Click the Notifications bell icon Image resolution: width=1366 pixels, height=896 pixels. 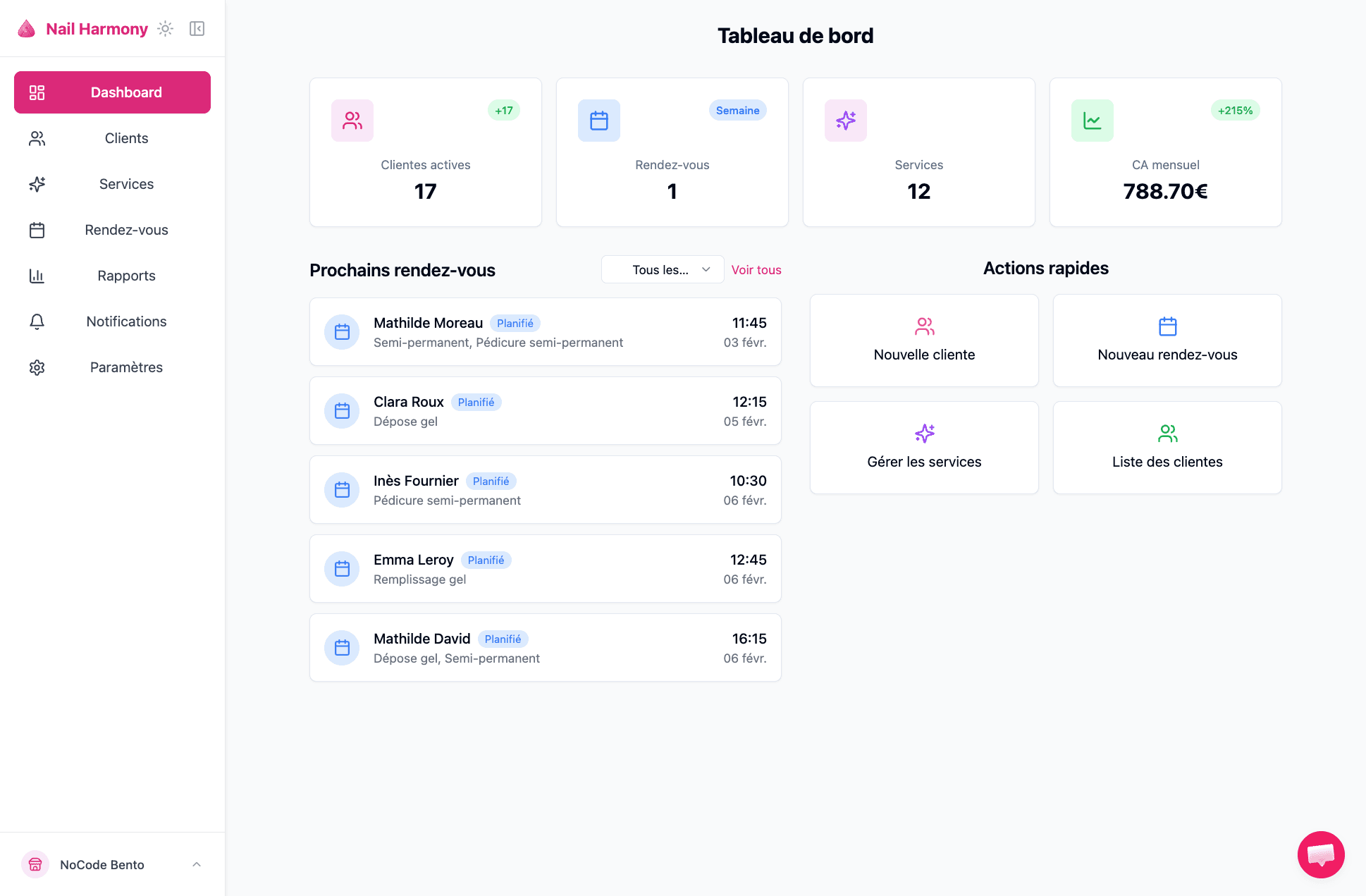(x=37, y=321)
